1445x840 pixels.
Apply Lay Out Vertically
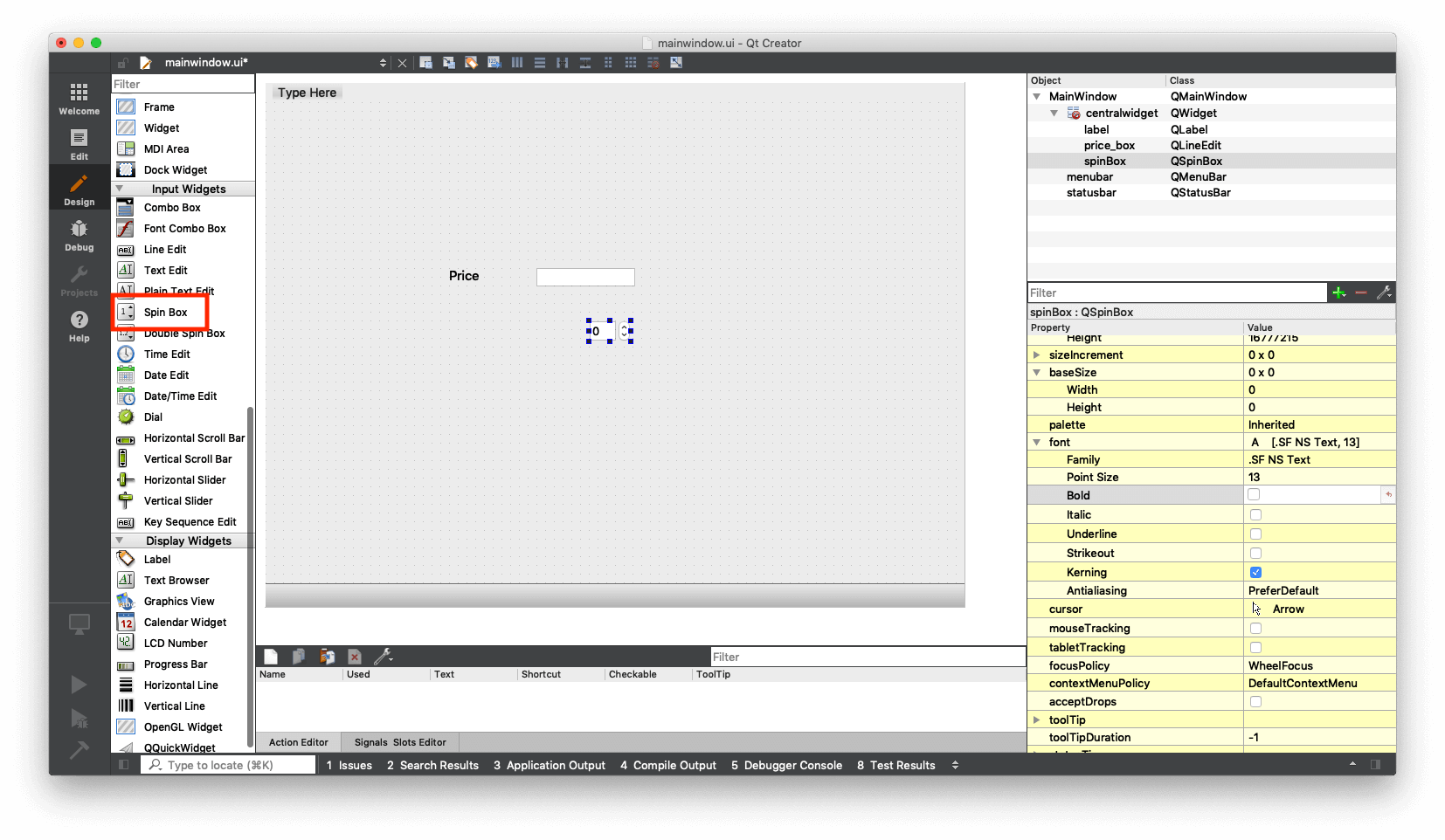(x=540, y=63)
